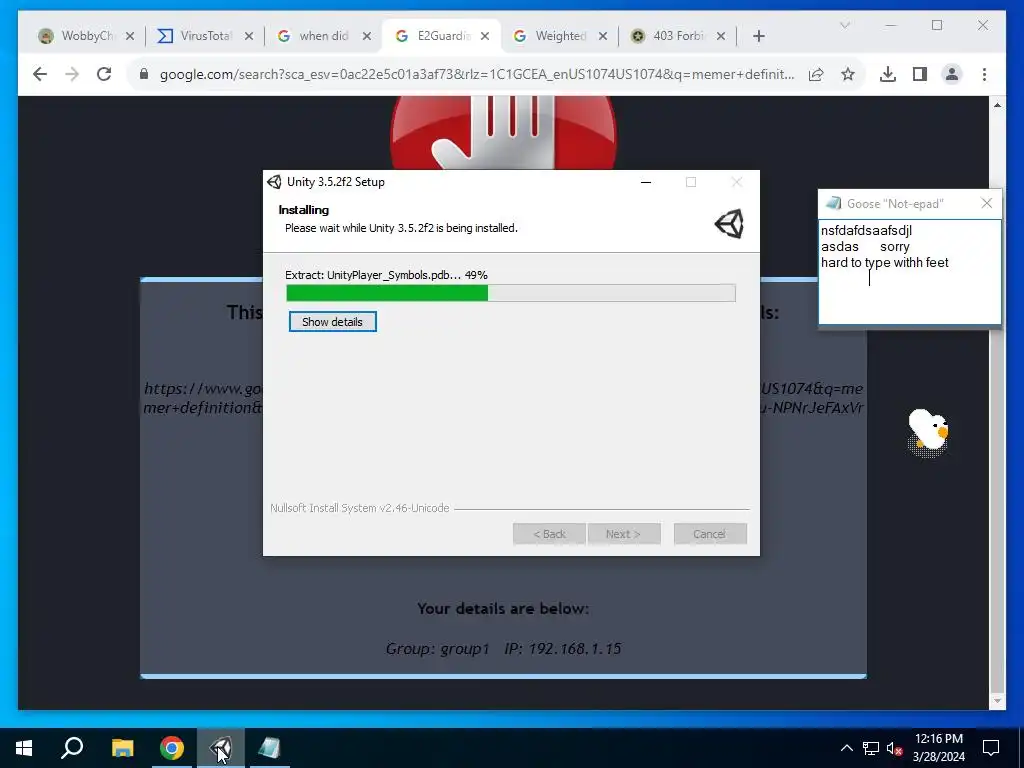Click Unity installer taskbar icon
The image size is (1024, 768).
221,748
